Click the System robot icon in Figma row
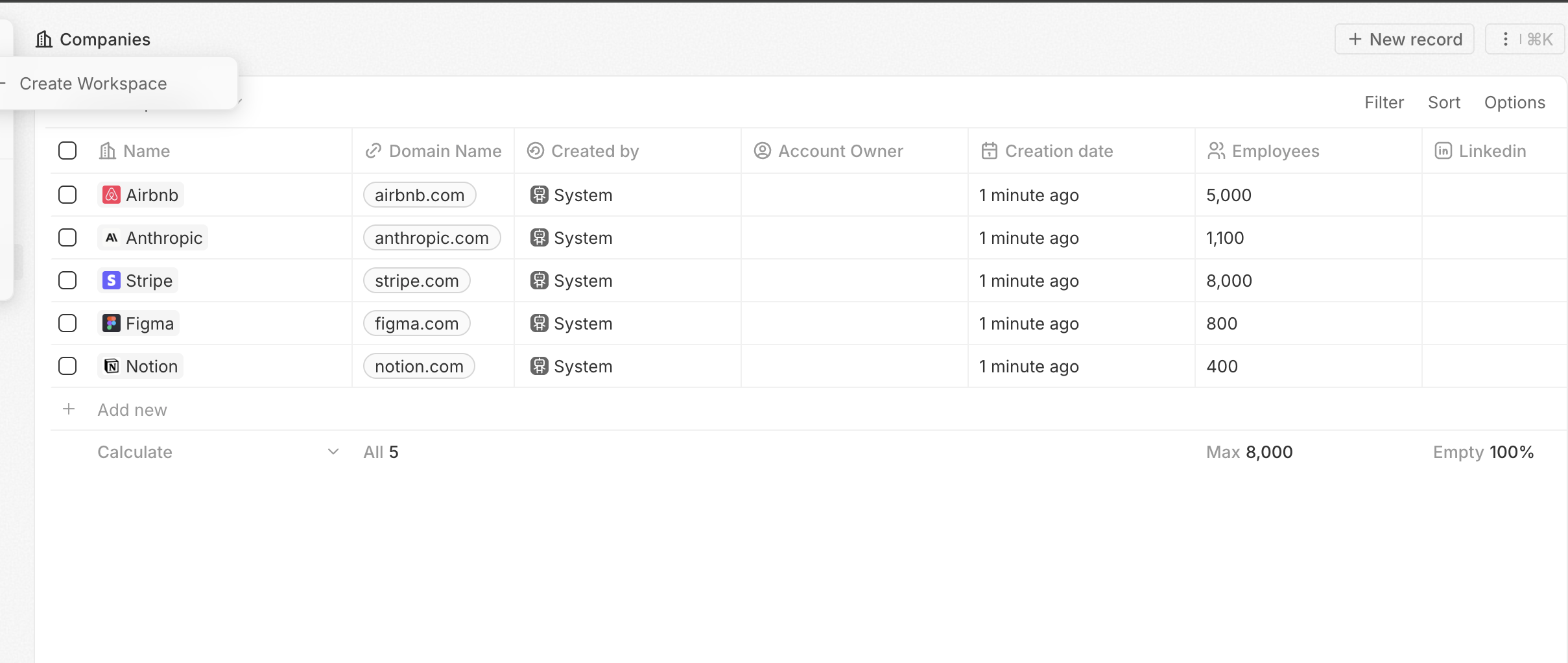Image resolution: width=1568 pixels, height=663 pixels. (539, 323)
